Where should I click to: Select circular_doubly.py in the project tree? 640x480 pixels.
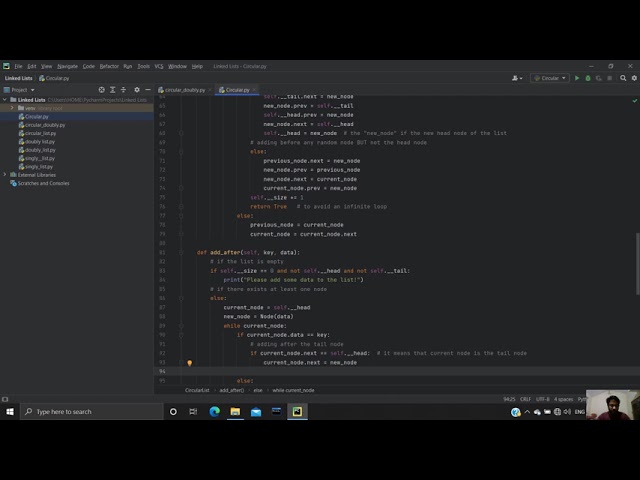[42, 125]
